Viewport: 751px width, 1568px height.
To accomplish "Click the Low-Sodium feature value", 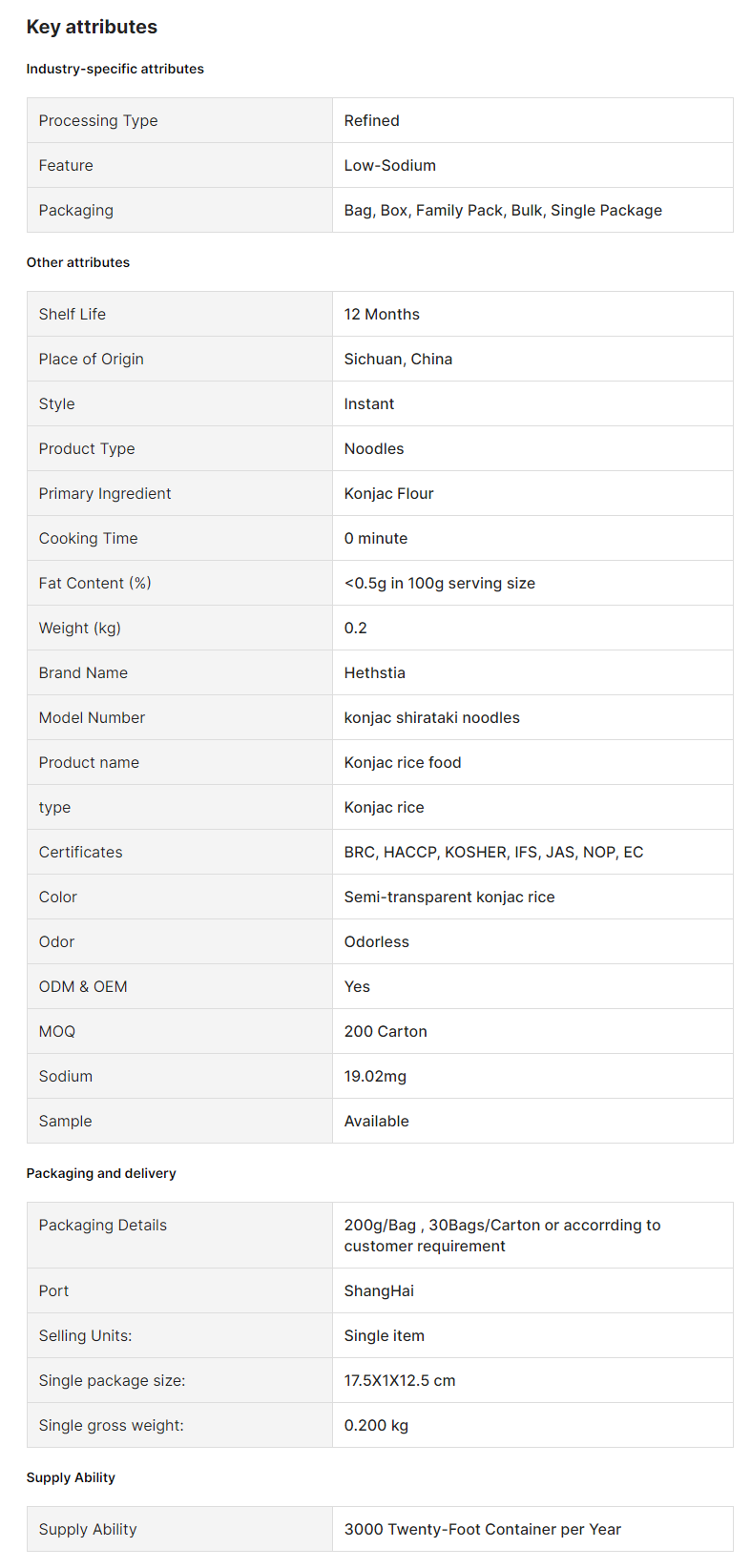I will (x=389, y=165).
